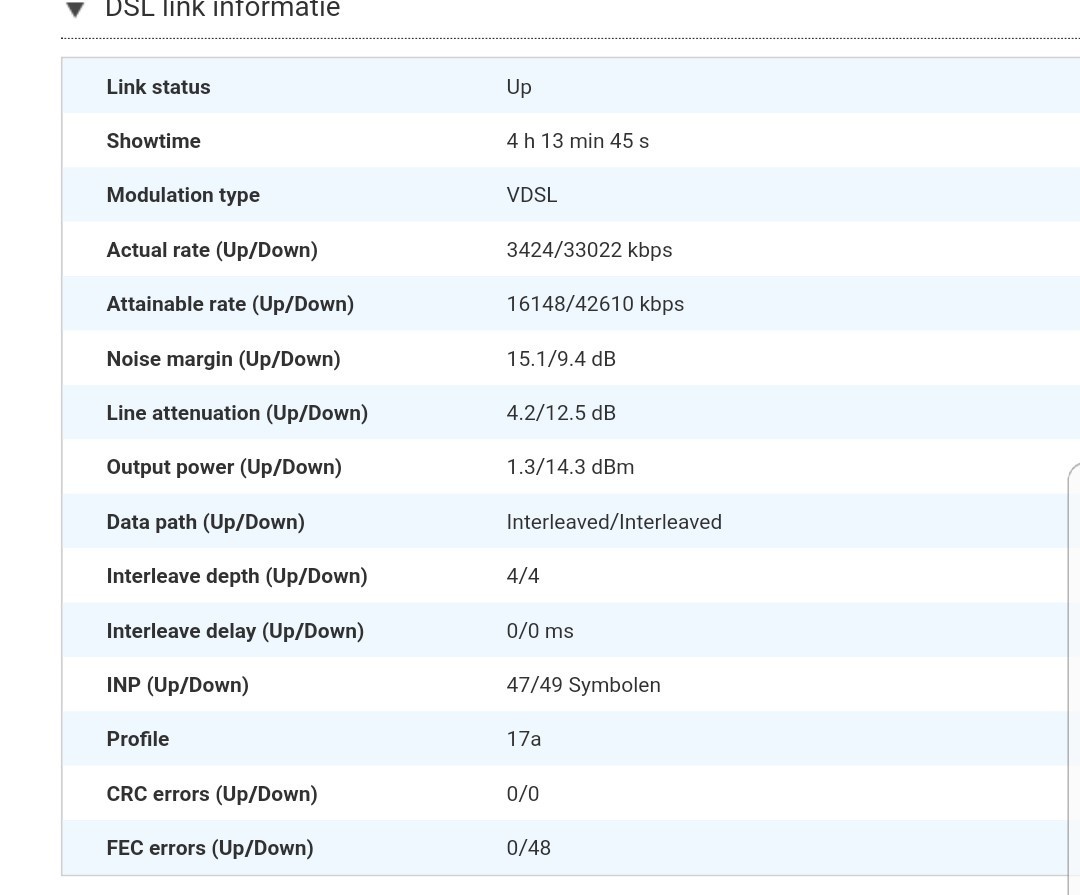Click the Showtime label
1080x895 pixels.
point(153,141)
